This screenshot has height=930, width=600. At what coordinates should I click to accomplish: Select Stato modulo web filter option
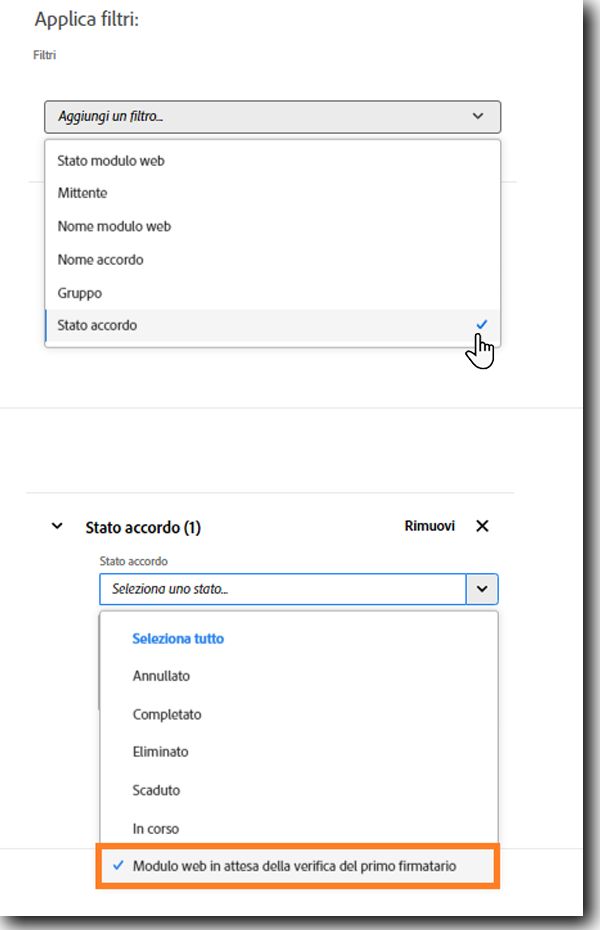111,160
